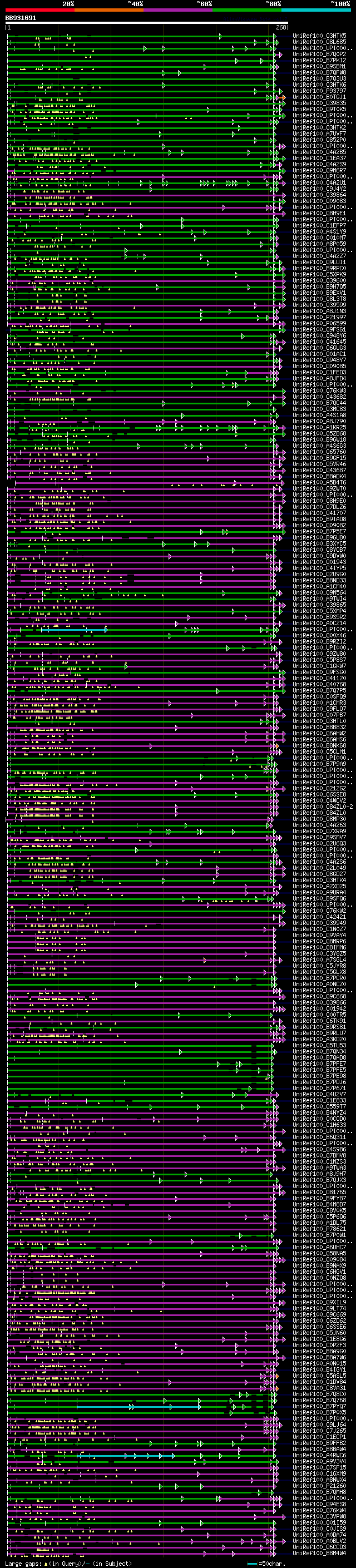Screen dimensions: 356x1568
Task: Select hit label UniRef100_Q39864
Action: tap(319, 195)
